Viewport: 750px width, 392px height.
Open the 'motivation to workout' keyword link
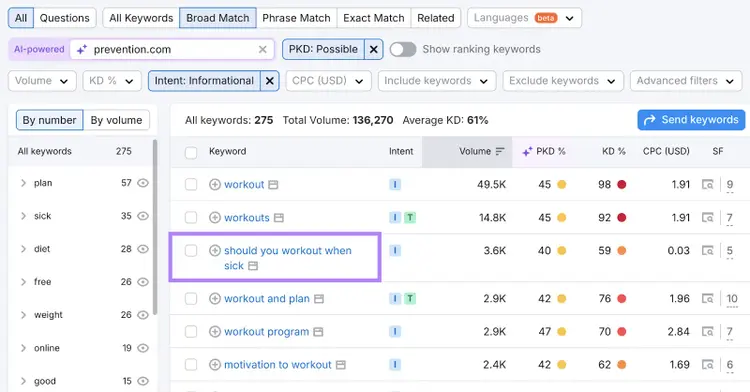[277, 365]
